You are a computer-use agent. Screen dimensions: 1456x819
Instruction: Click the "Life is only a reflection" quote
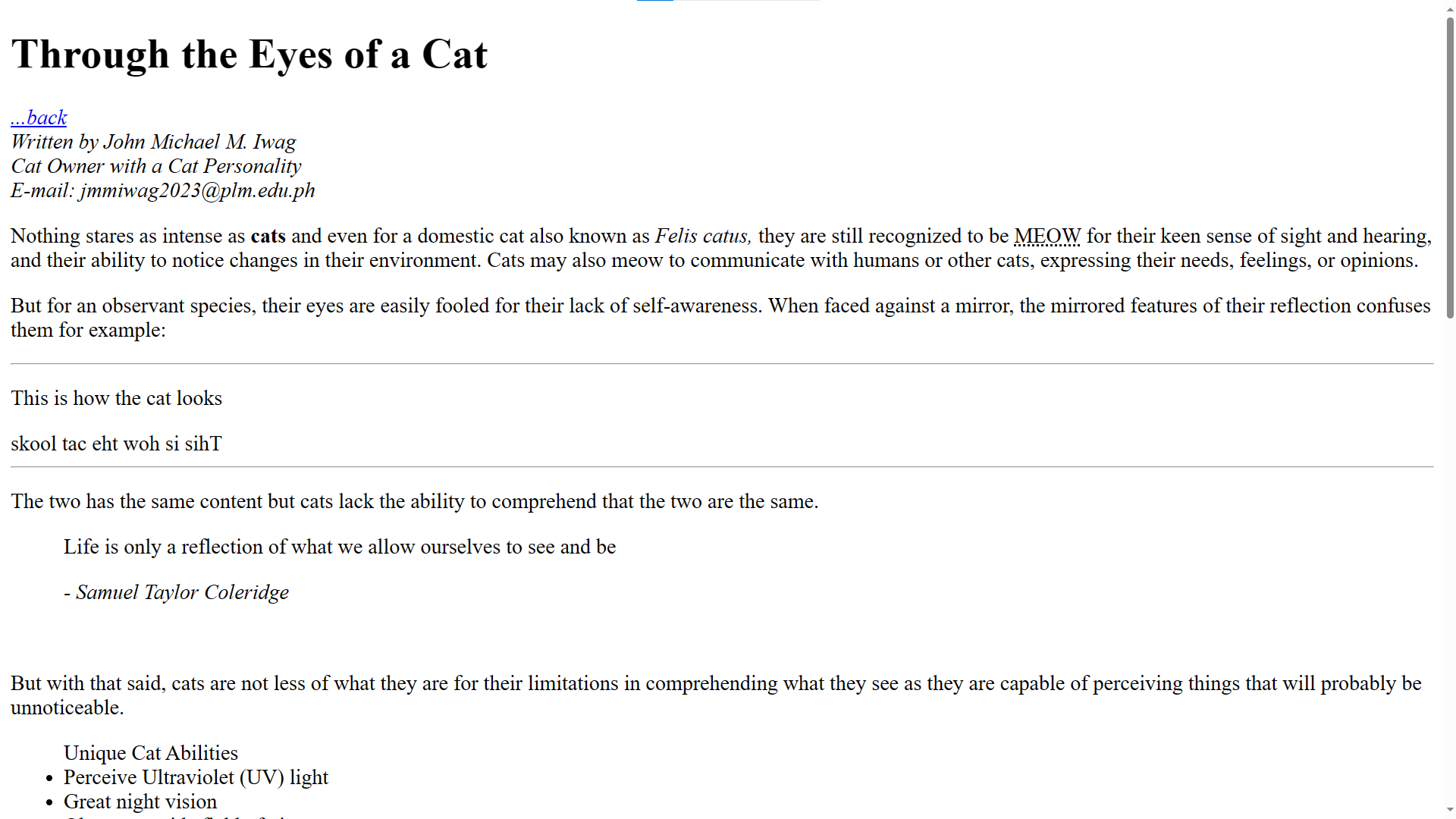340,547
